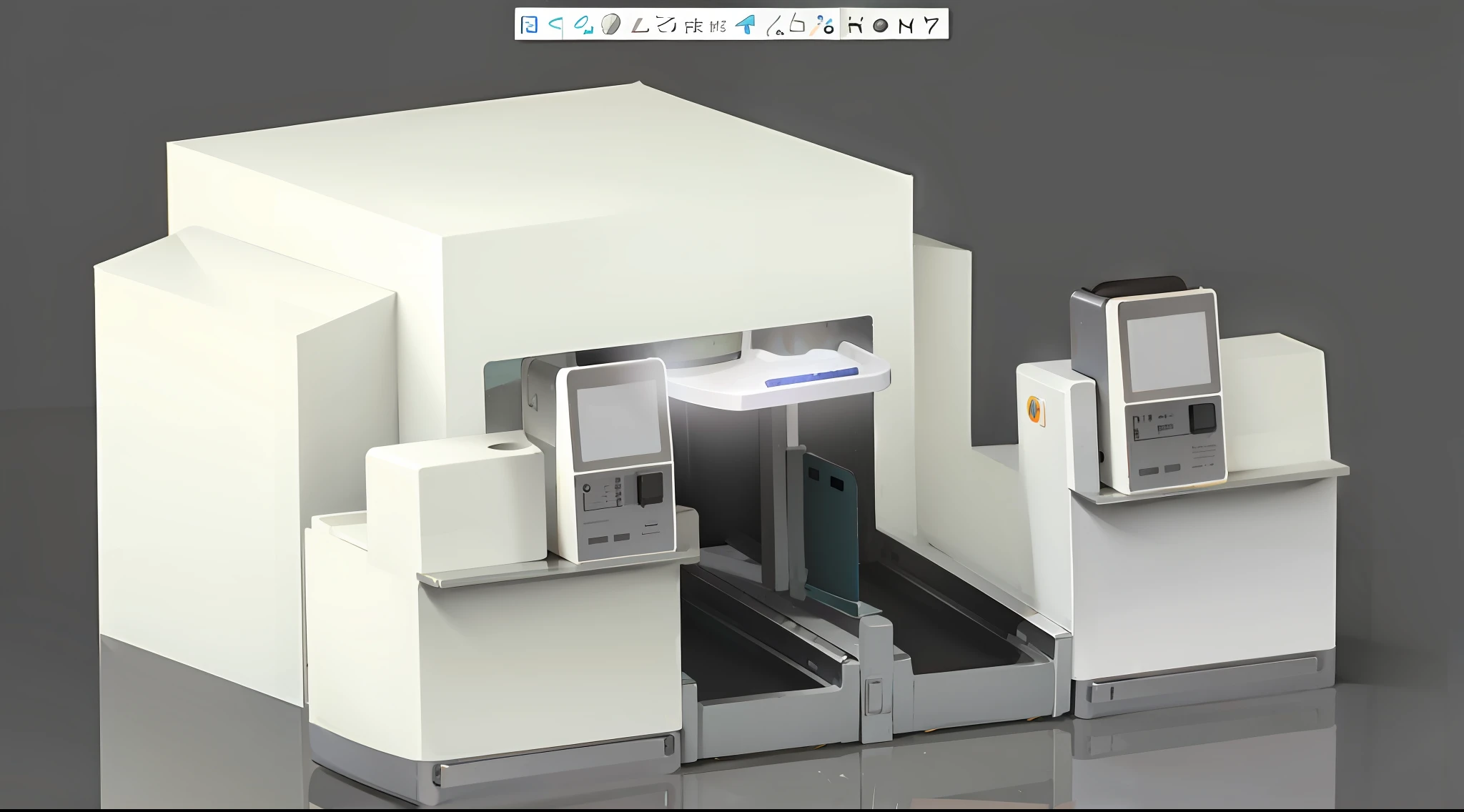The width and height of the screenshot is (1464, 812).
Task: Select the teal ellipse-with-square icon
Action: pos(584,25)
